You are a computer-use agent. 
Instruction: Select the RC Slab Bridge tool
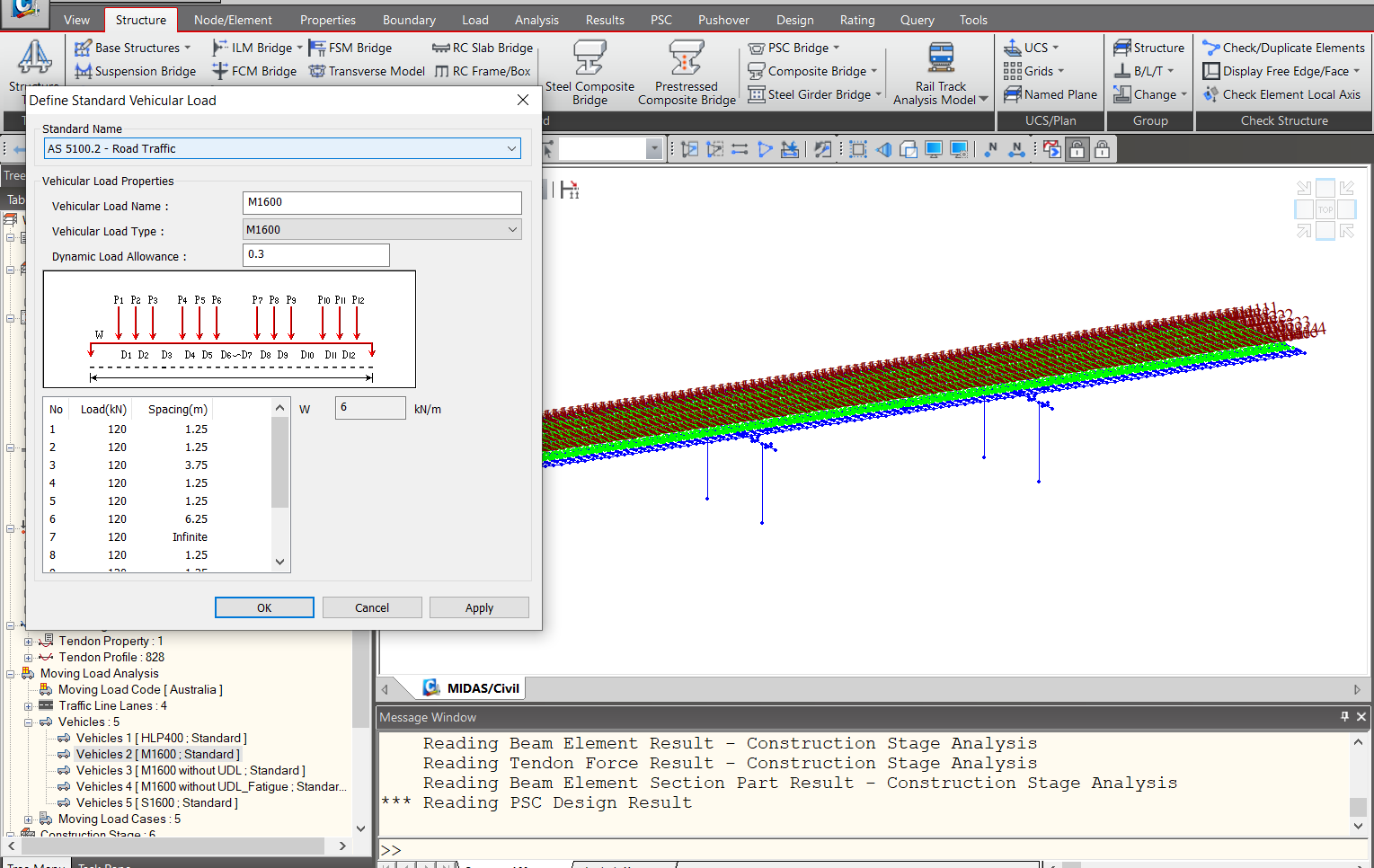pyautogui.click(x=483, y=47)
